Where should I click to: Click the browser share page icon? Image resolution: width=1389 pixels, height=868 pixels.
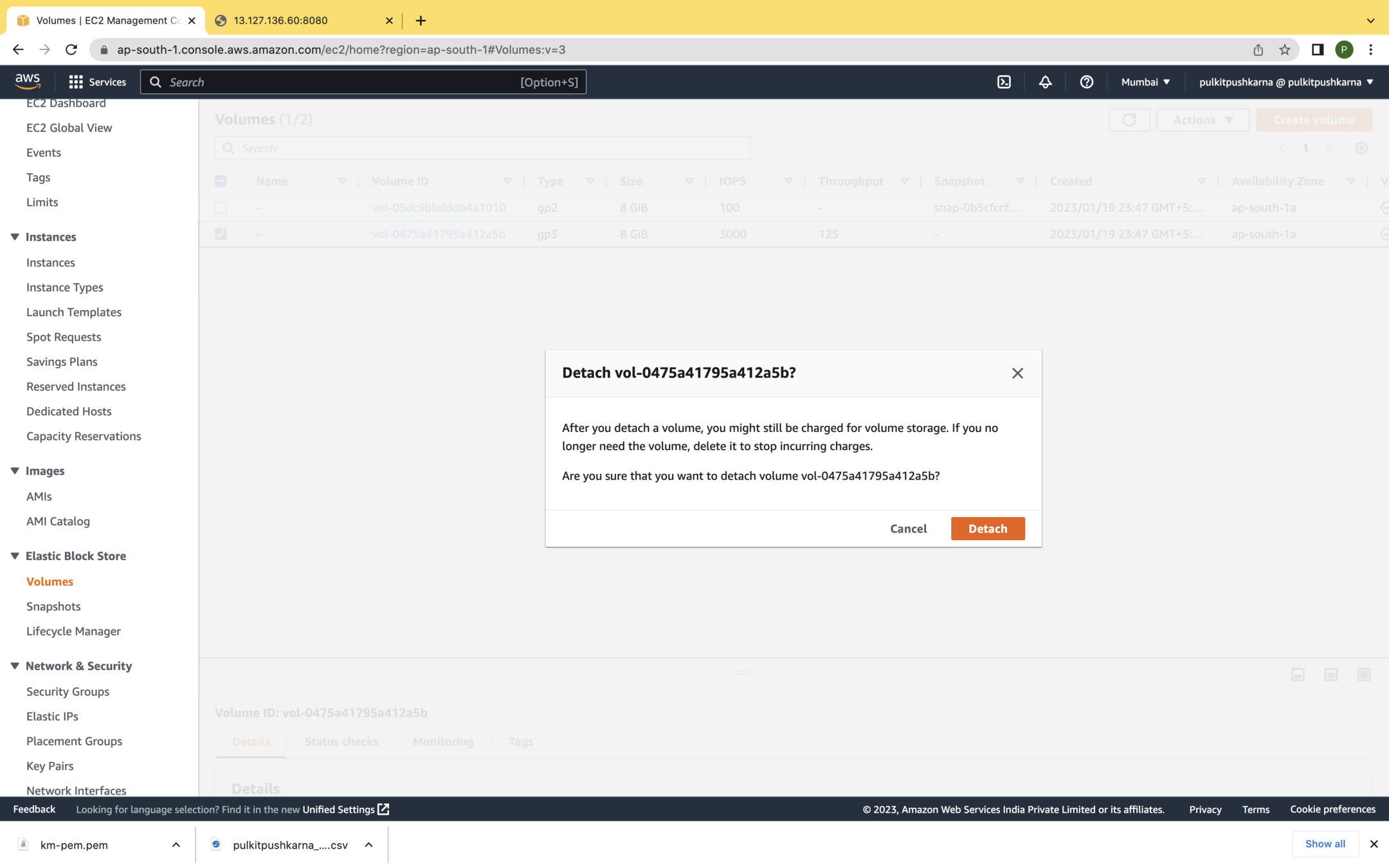coord(1258,50)
